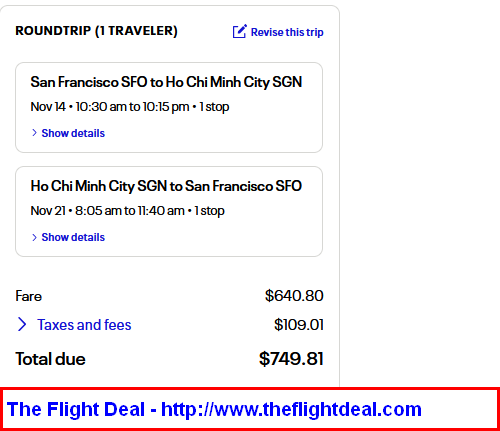
Task: Select the Ho Chi Minh City SGN to San Francisco heading
Action: [166, 186]
